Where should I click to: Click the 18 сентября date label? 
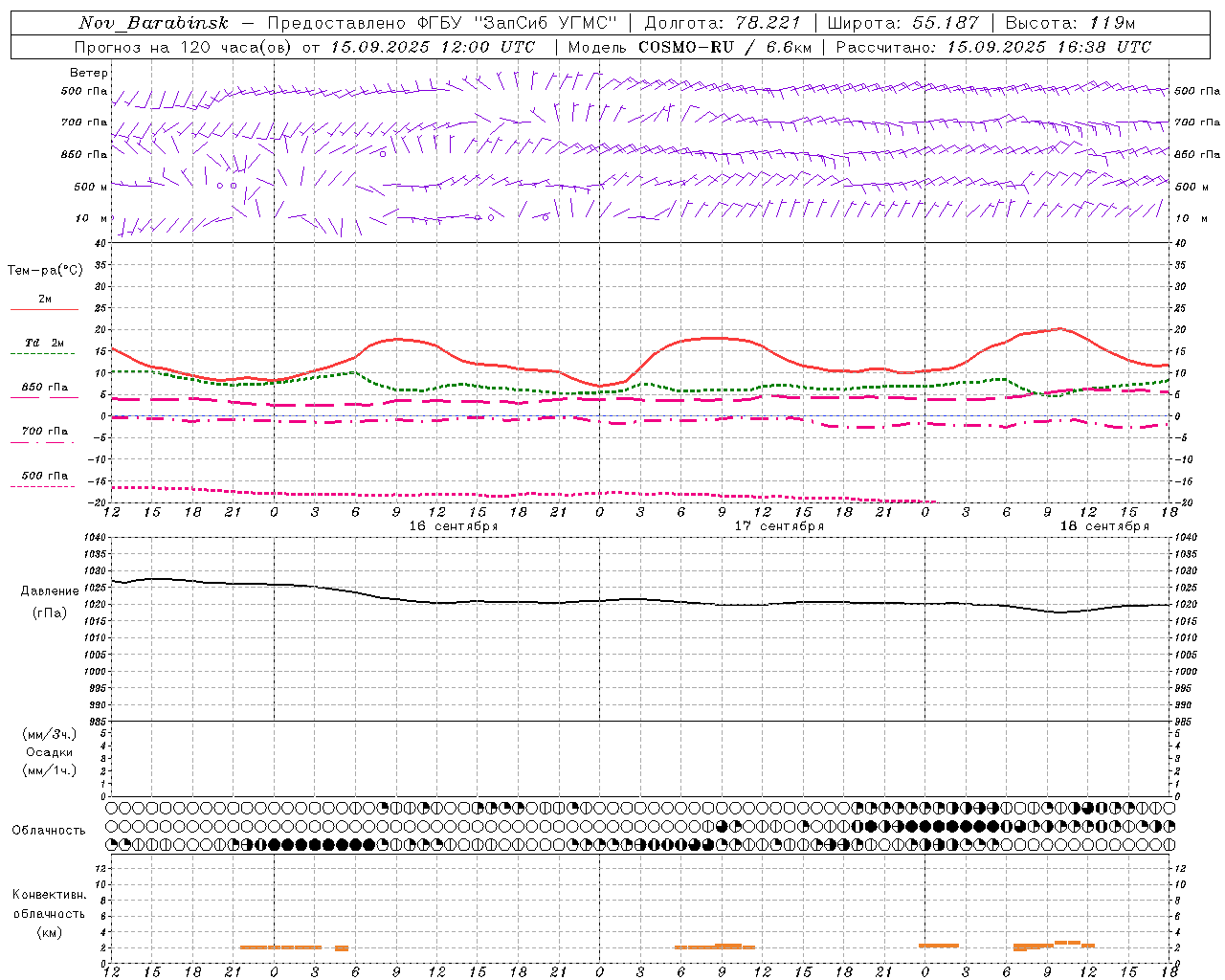(1104, 526)
